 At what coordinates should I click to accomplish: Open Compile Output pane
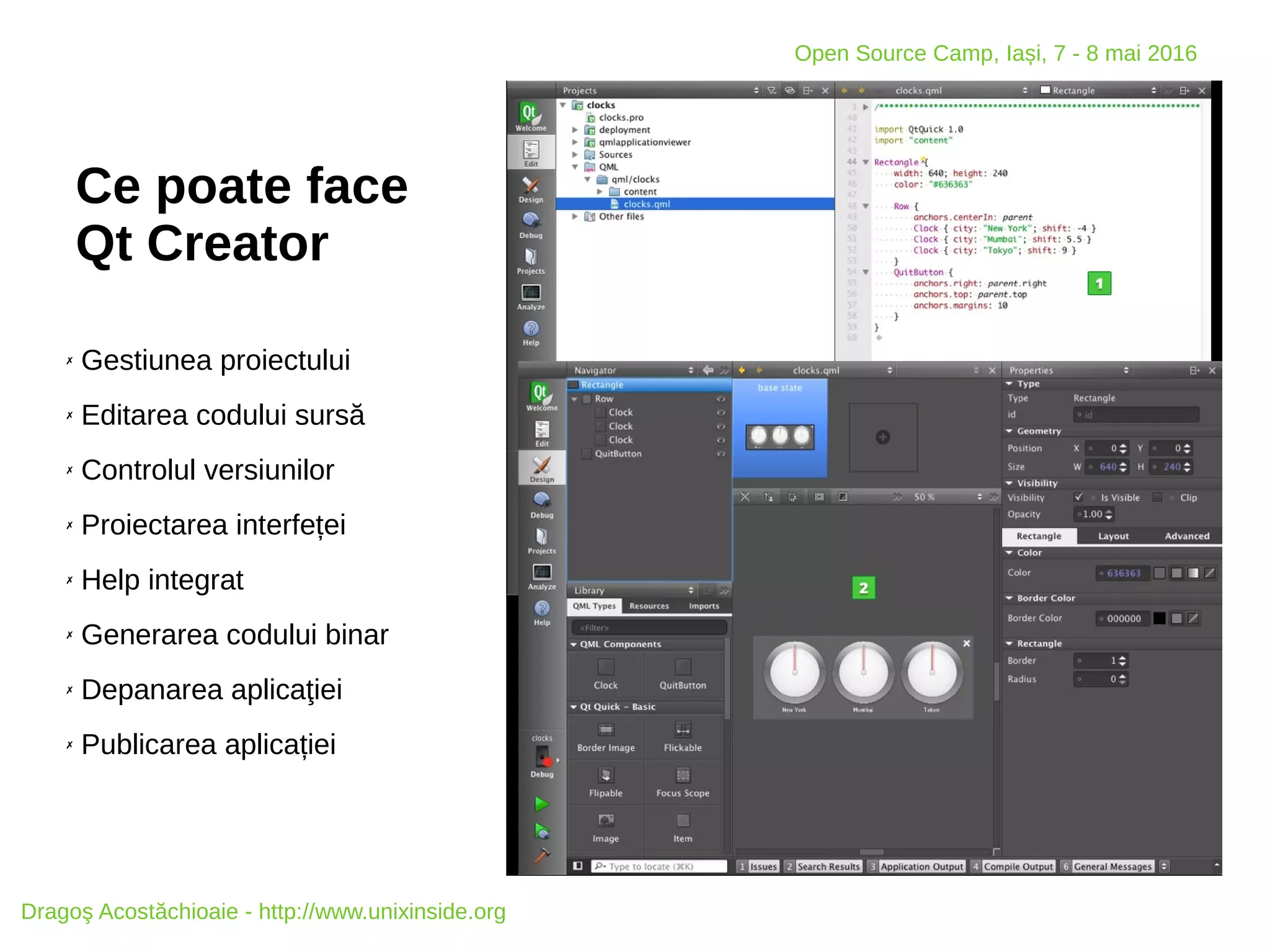pos(1012,866)
